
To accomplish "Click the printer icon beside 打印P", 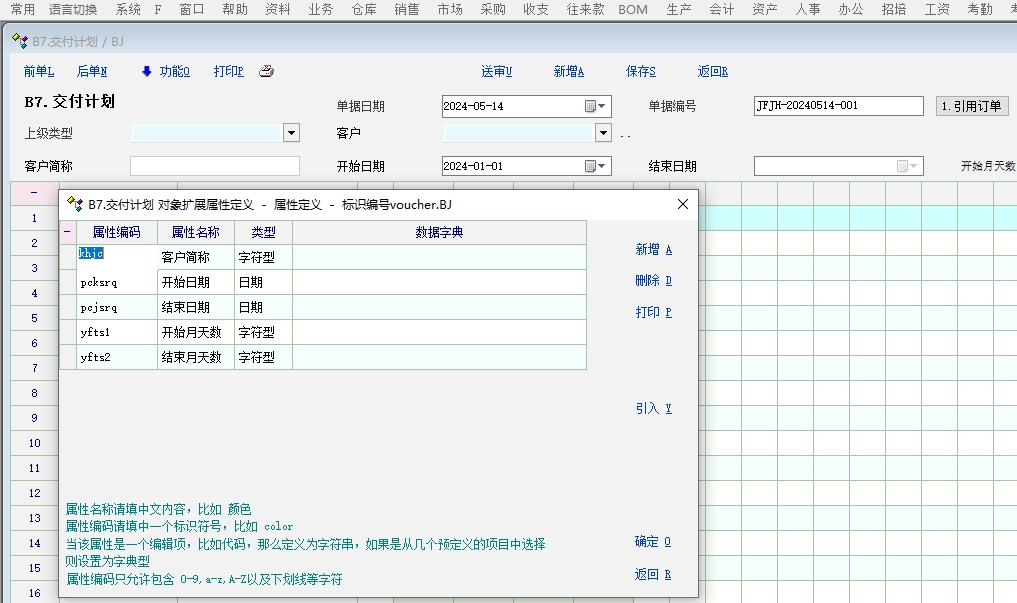I will [x=266, y=71].
